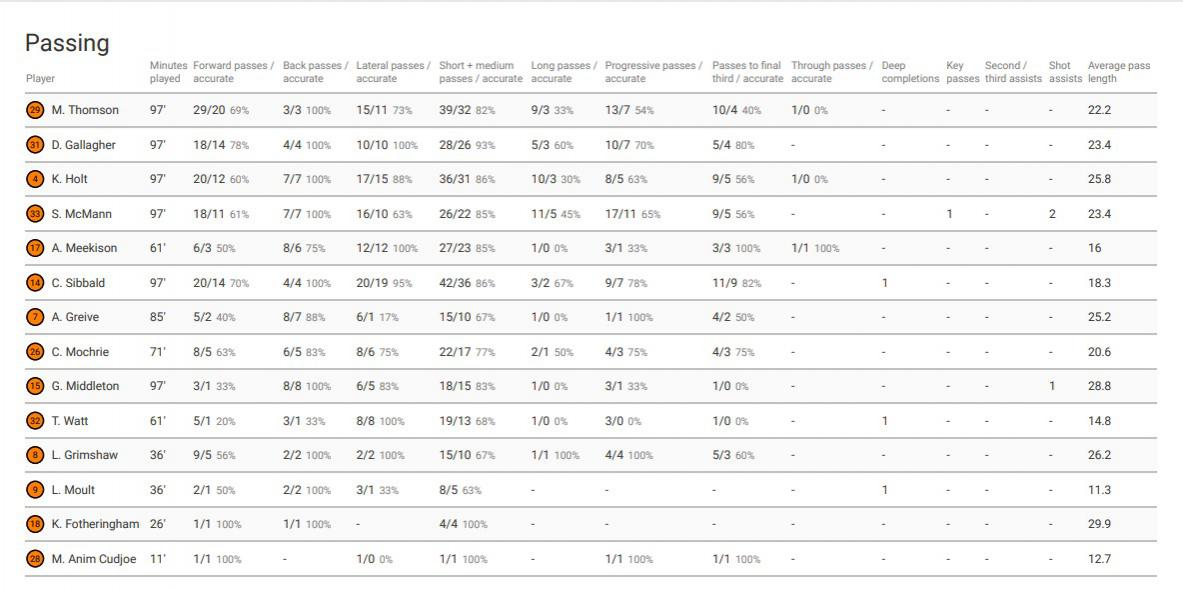Select A. Meekison's number 17 jersey badge
Viewport: 1183px width, 589px height.
point(35,248)
